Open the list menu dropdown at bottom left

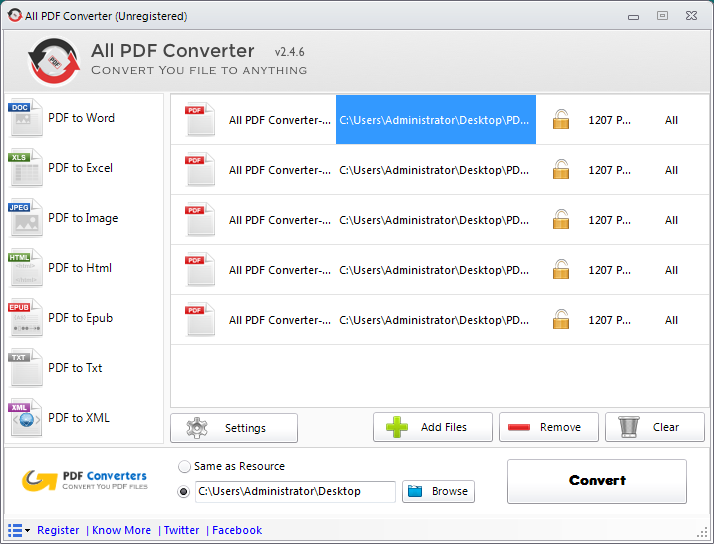pyautogui.click(x=18, y=530)
